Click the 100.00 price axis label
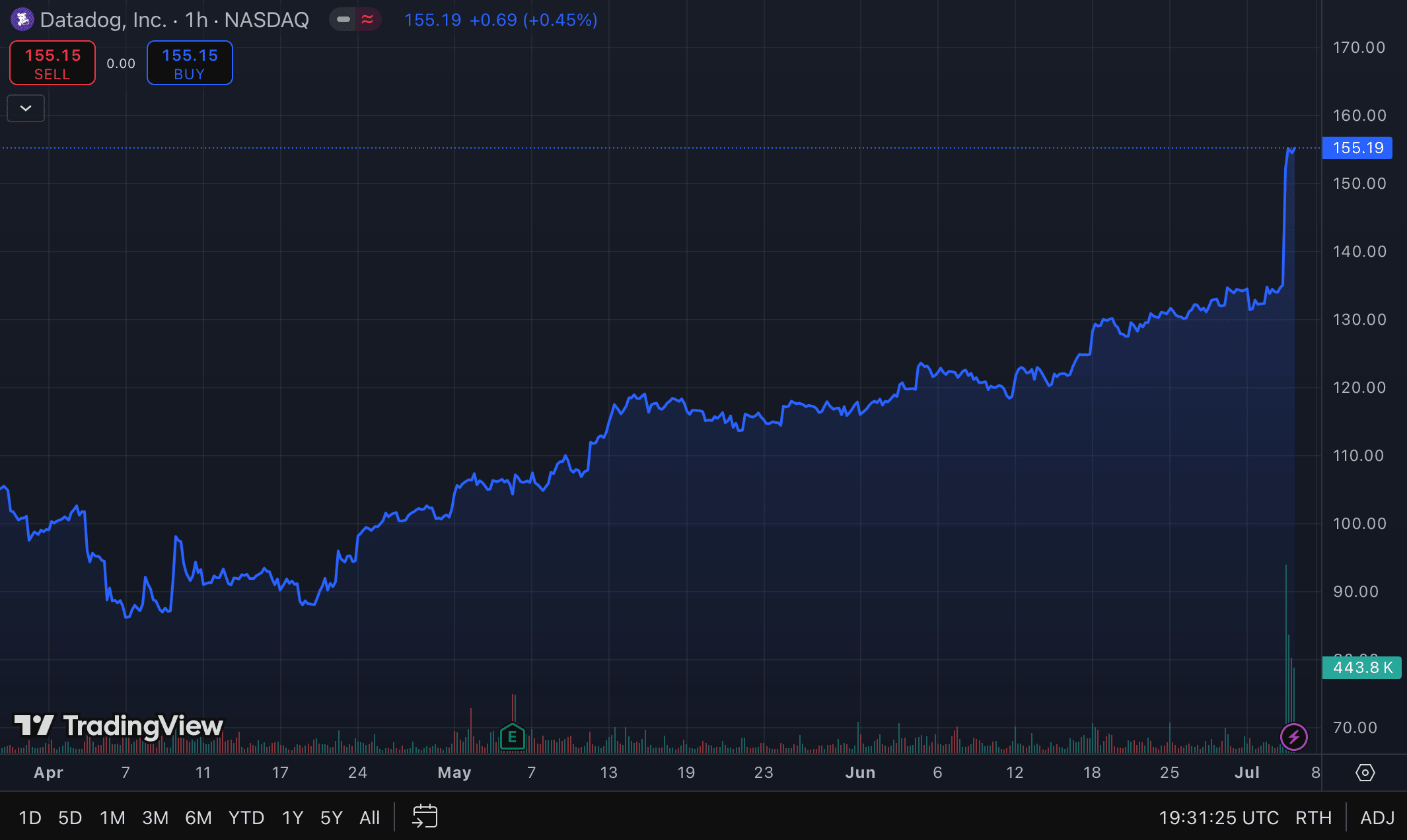1407x840 pixels. pos(1359,524)
